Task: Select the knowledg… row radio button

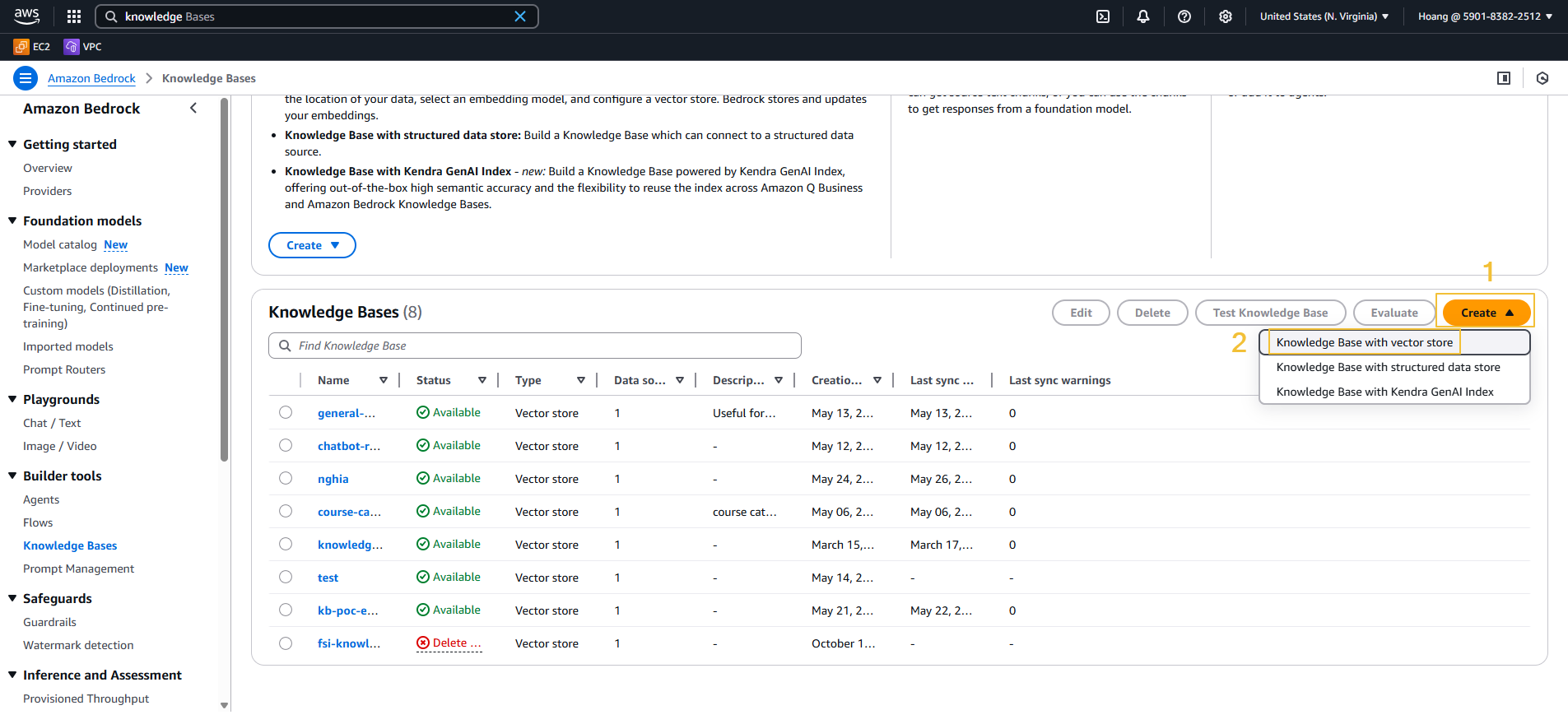Action: click(286, 544)
